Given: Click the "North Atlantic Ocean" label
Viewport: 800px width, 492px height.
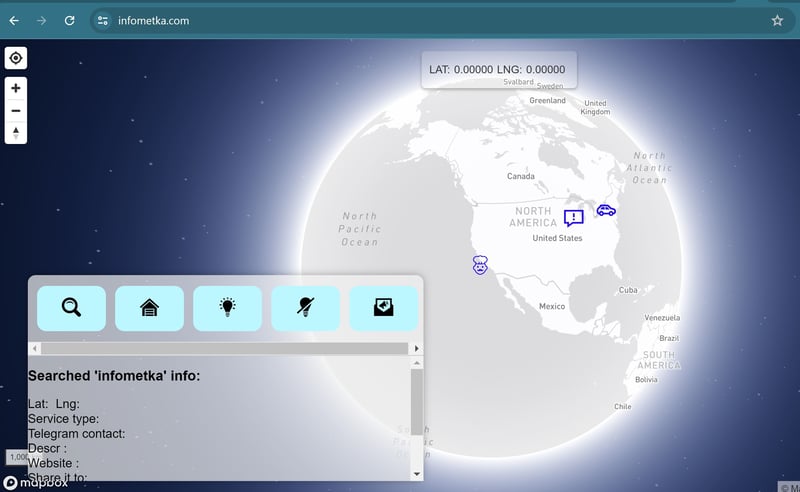Looking at the screenshot, I should click(649, 168).
